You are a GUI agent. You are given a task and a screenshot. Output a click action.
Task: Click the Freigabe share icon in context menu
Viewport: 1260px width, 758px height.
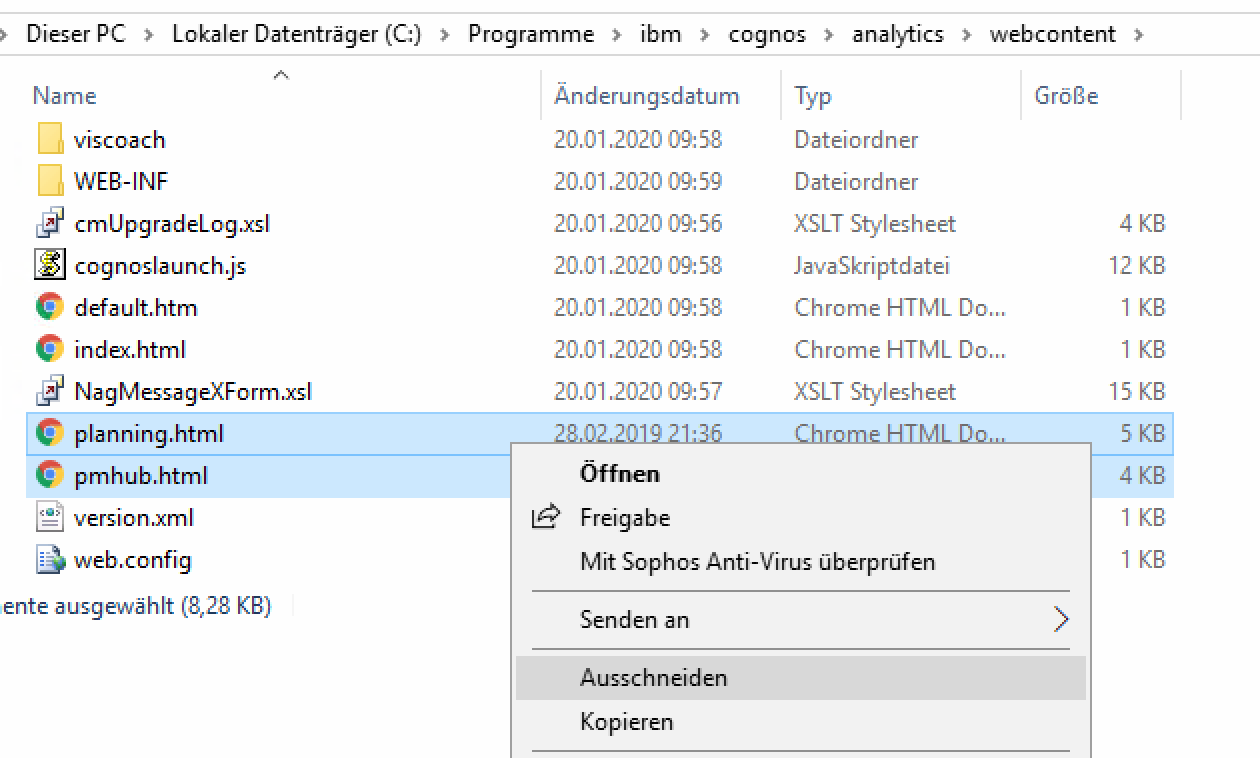click(x=546, y=517)
